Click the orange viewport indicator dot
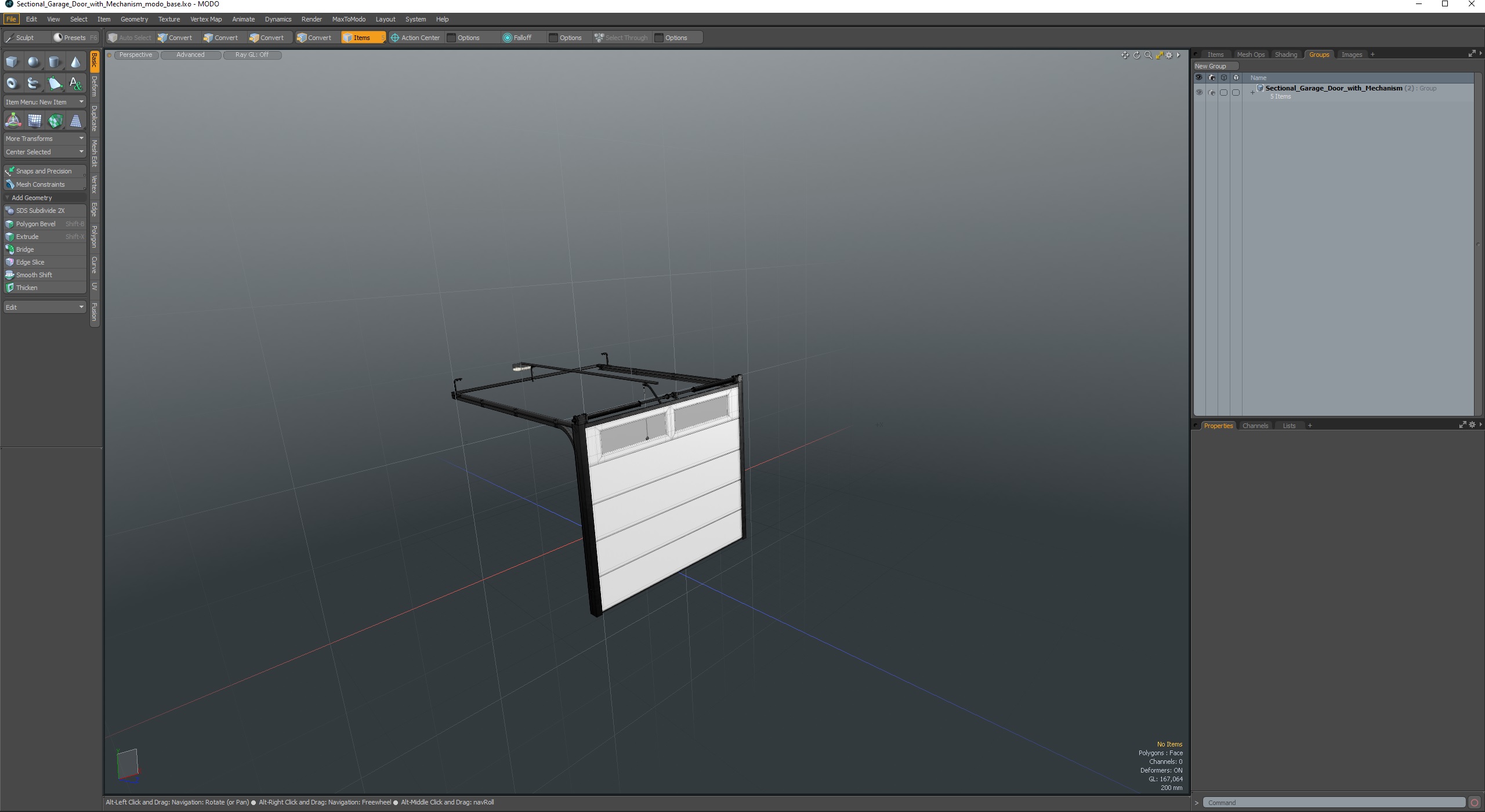 click(109, 56)
